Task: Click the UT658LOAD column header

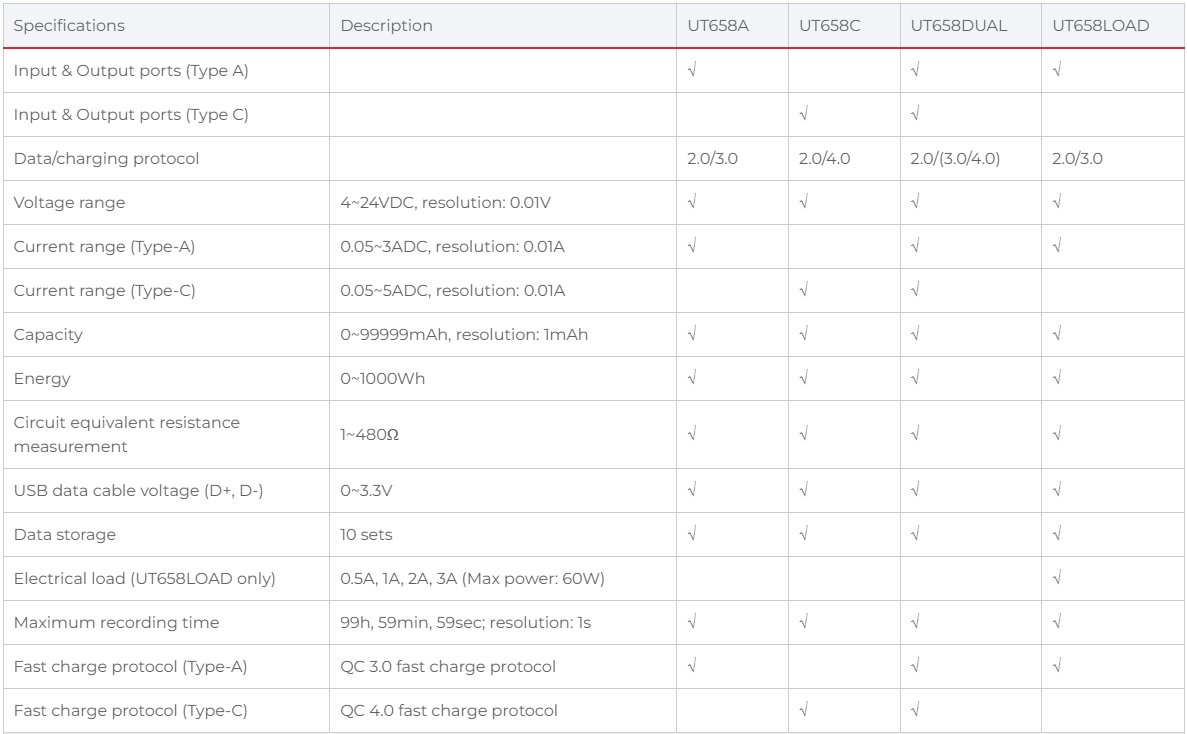Action: tap(1100, 26)
